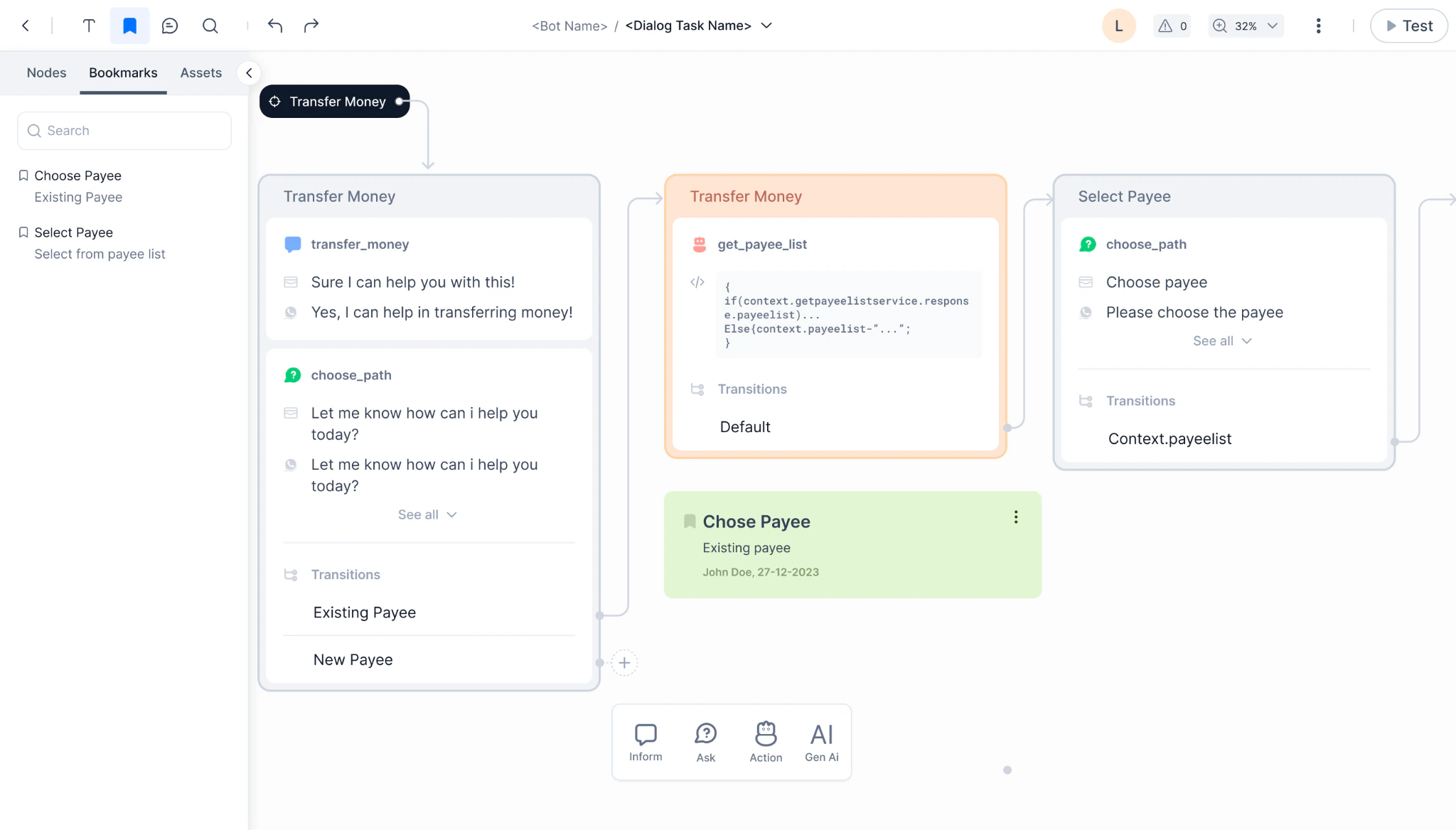Open the comments chat icon
Viewport: 1456px width, 830px height.
pos(169,26)
